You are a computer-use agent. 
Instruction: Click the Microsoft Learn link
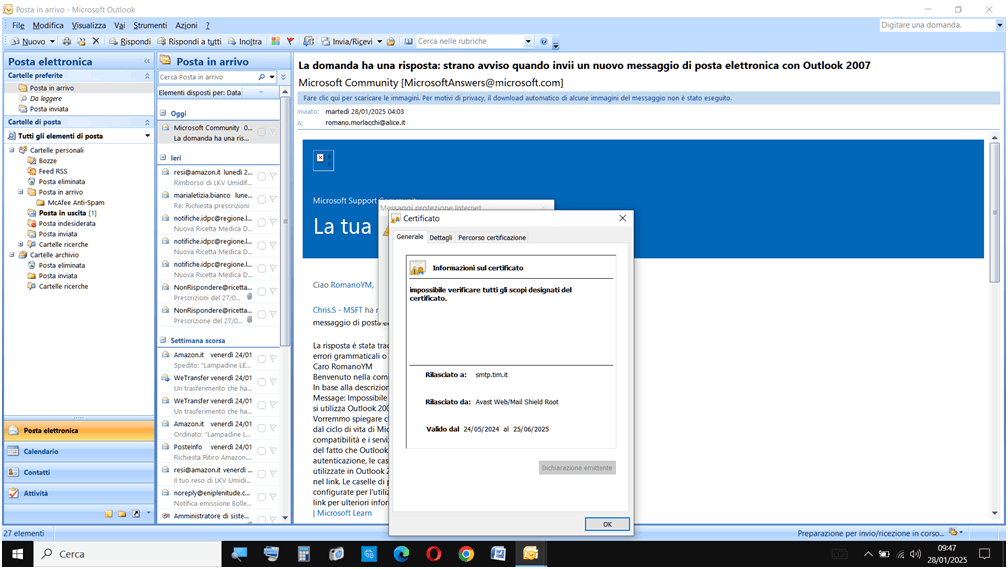(344, 513)
